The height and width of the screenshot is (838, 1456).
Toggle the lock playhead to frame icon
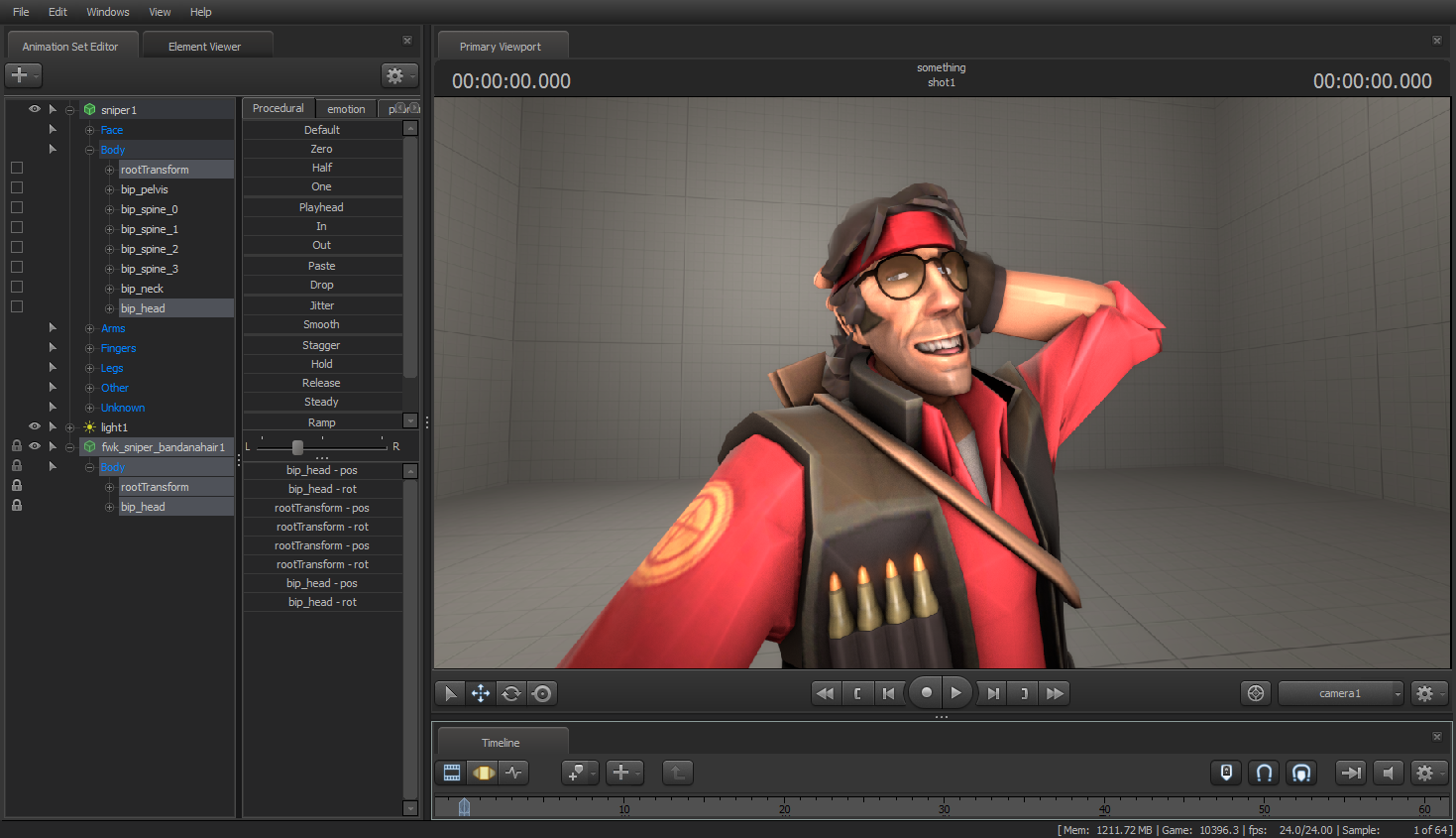pos(1226,773)
